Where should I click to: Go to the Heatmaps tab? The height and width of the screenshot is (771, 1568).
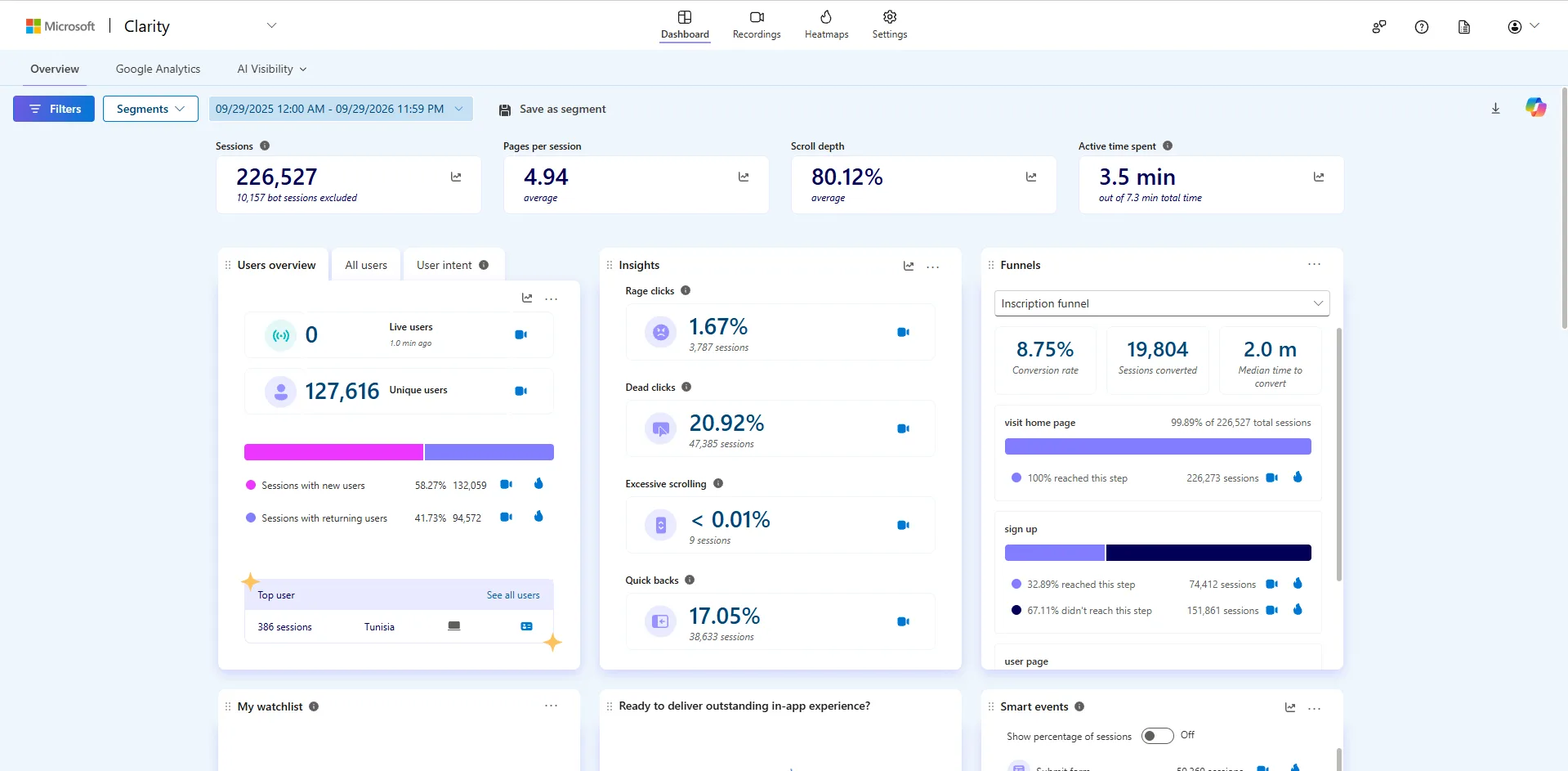[826, 25]
